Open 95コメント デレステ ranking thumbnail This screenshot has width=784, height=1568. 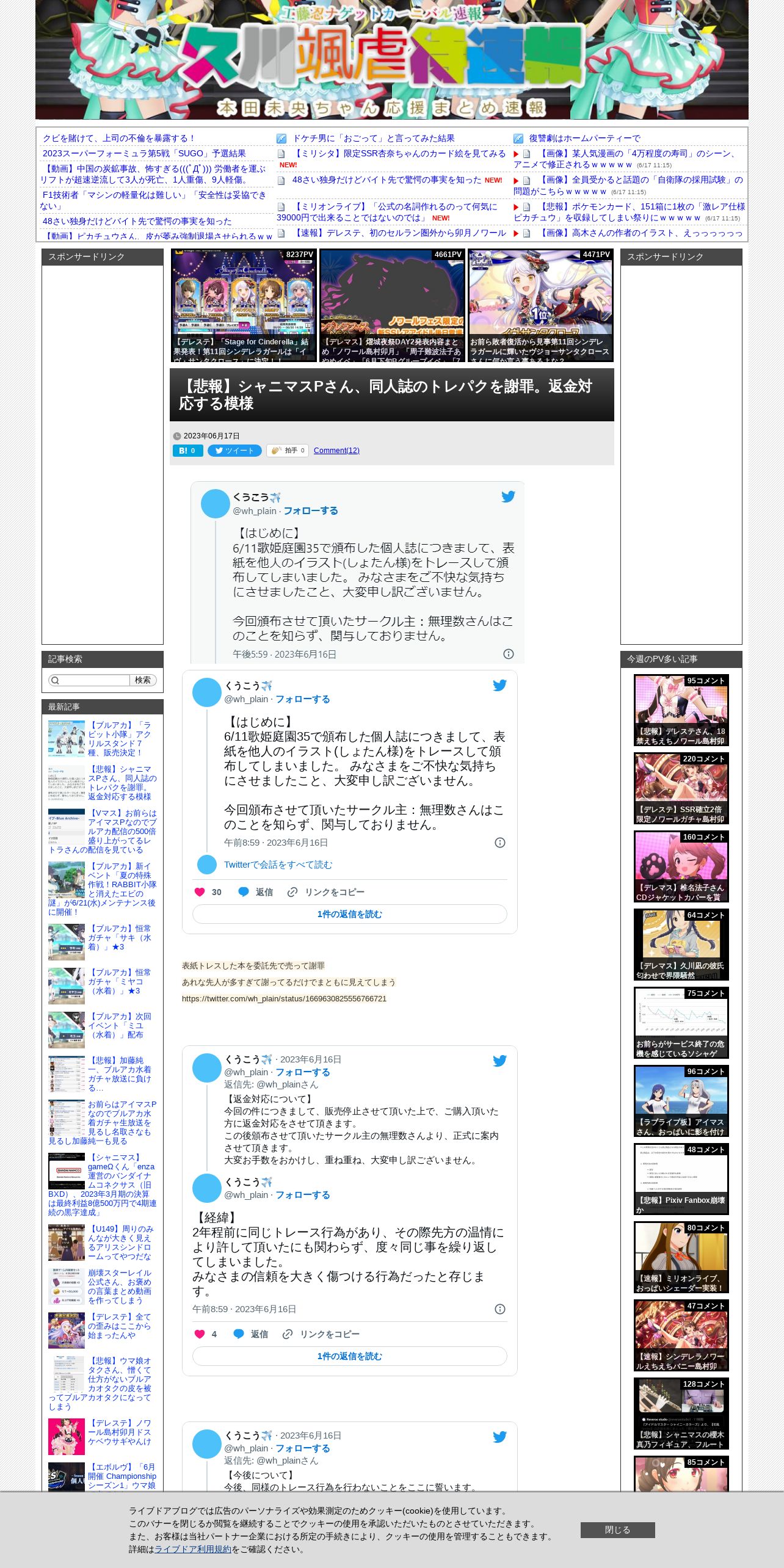pos(681,710)
